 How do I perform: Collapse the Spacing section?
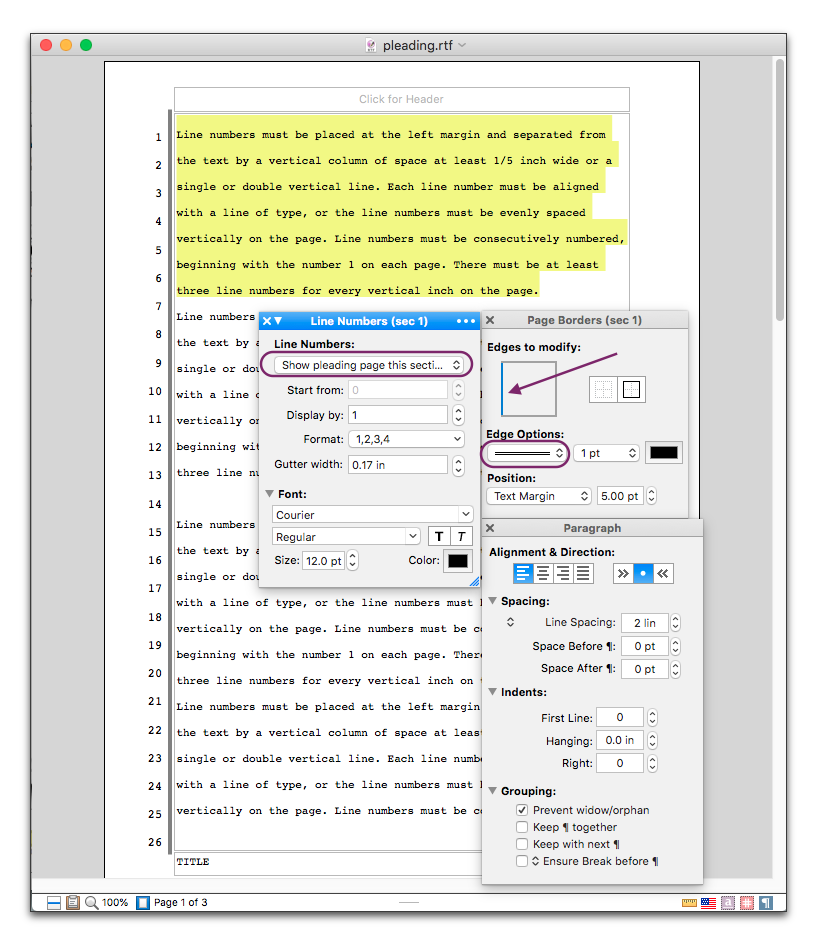(x=493, y=601)
